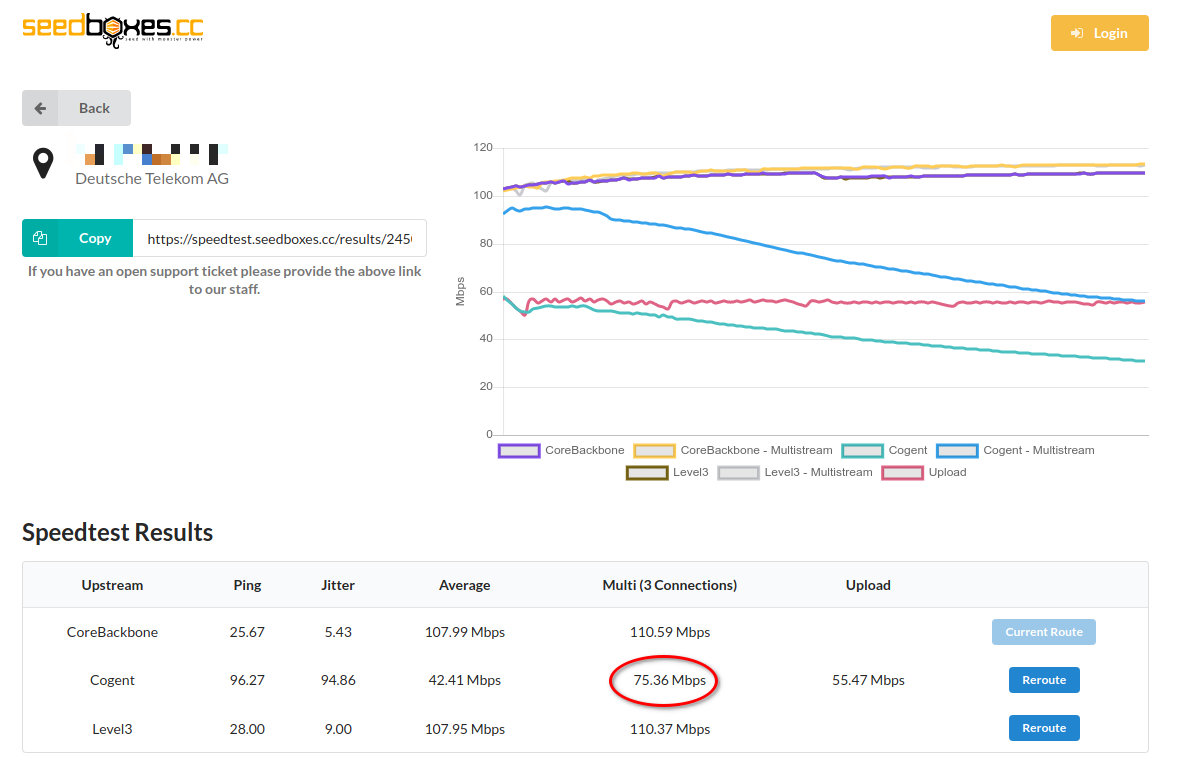Screen dimensions: 1203x767
Task: Click the Average column header
Action: [x=465, y=585]
